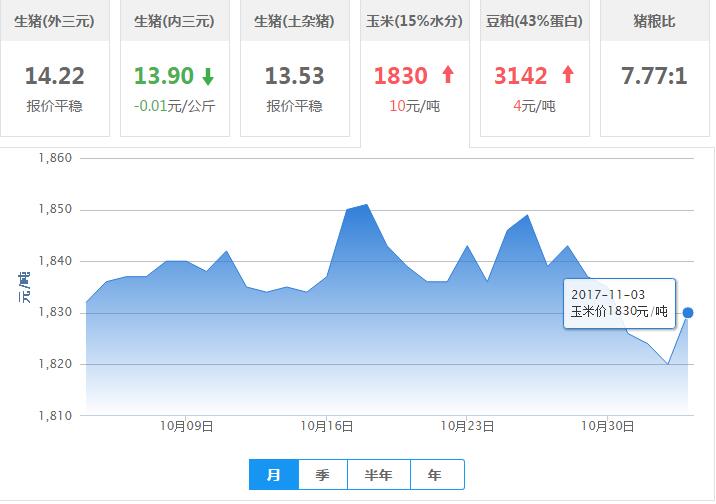Image resolution: width=716 pixels, height=504 pixels.
Task: Click the green down arrow beside 13.90
Action: point(208,76)
